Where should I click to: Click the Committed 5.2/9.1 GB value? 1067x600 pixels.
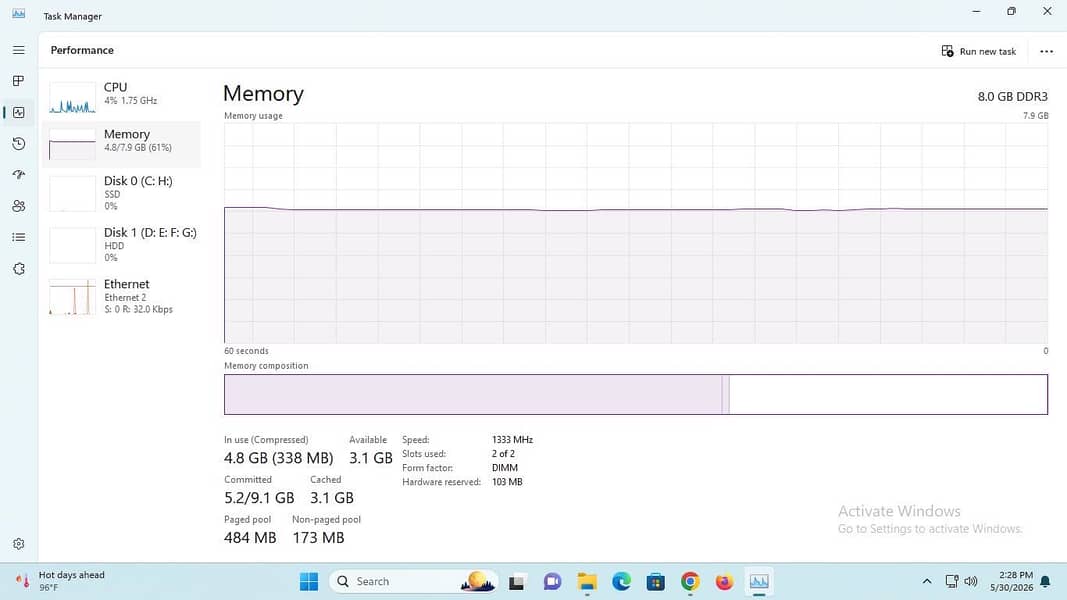click(x=259, y=498)
